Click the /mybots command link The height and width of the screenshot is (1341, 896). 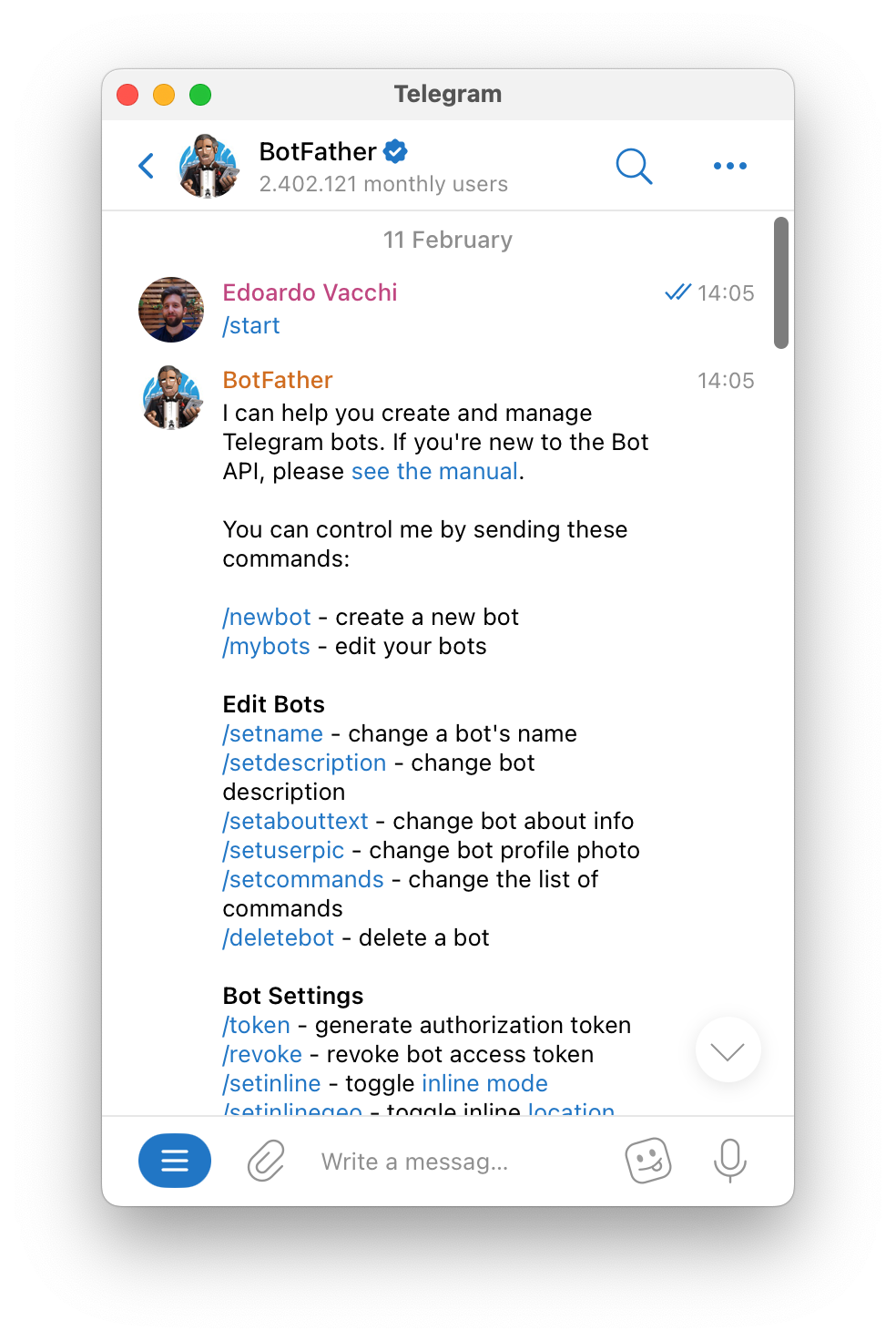pyautogui.click(x=267, y=647)
